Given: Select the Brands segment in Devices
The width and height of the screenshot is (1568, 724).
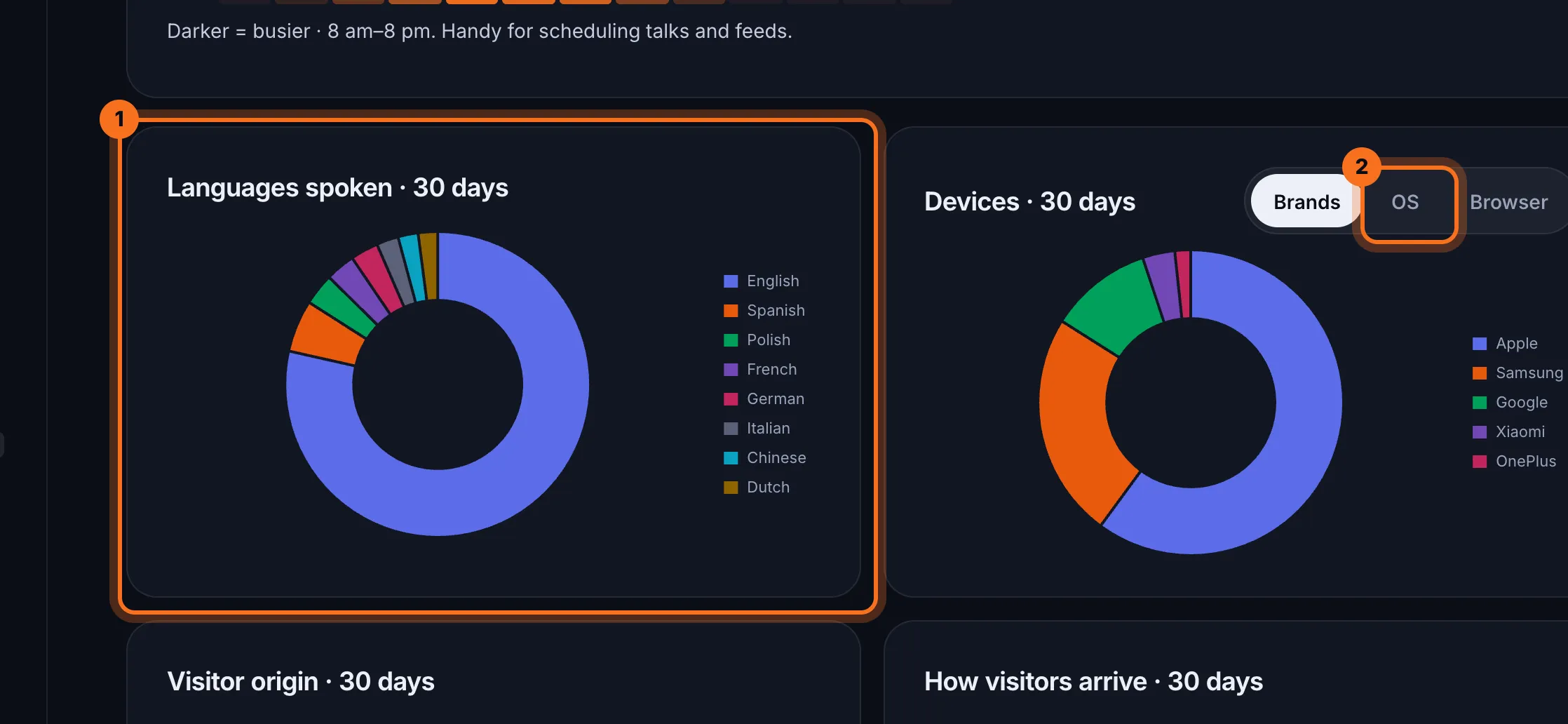Looking at the screenshot, I should (x=1306, y=202).
